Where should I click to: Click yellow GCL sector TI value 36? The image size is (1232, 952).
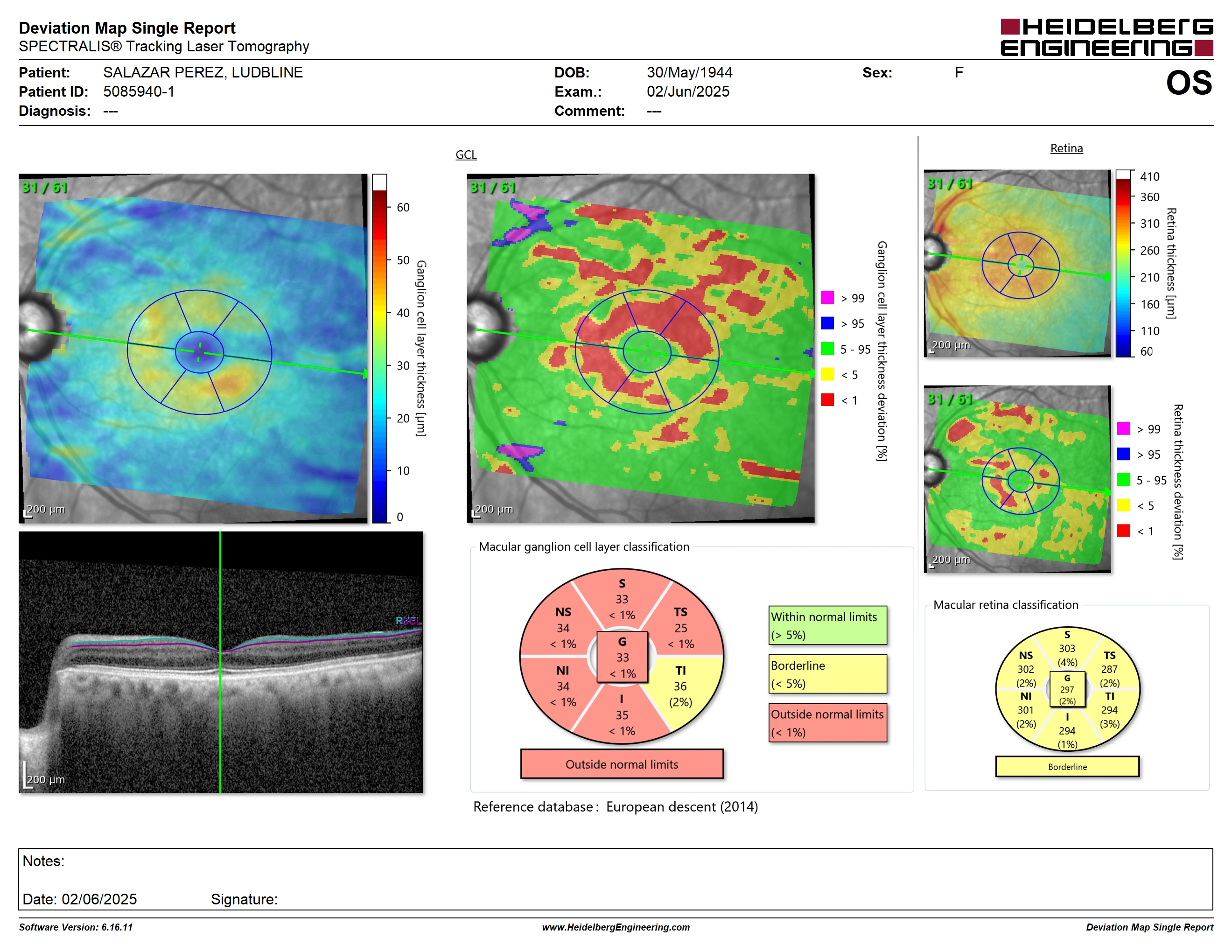click(x=681, y=686)
